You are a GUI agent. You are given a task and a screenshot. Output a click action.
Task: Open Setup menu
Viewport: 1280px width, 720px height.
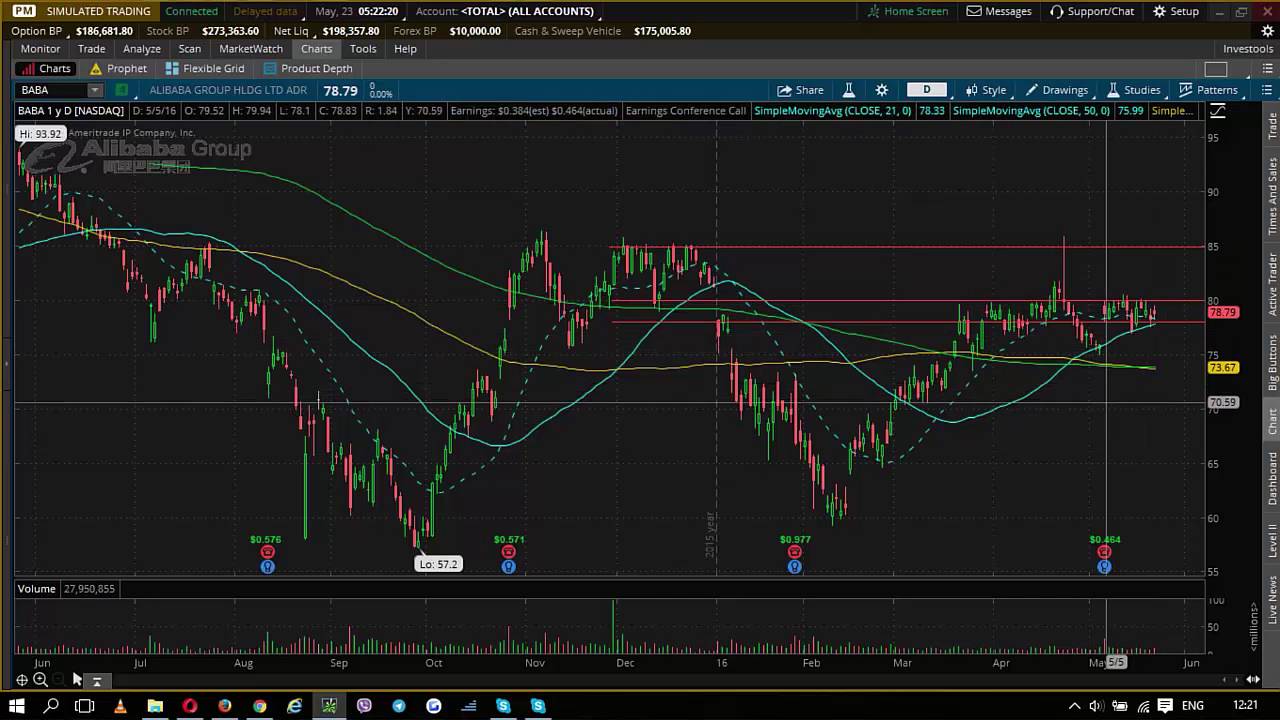[x=1176, y=11]
